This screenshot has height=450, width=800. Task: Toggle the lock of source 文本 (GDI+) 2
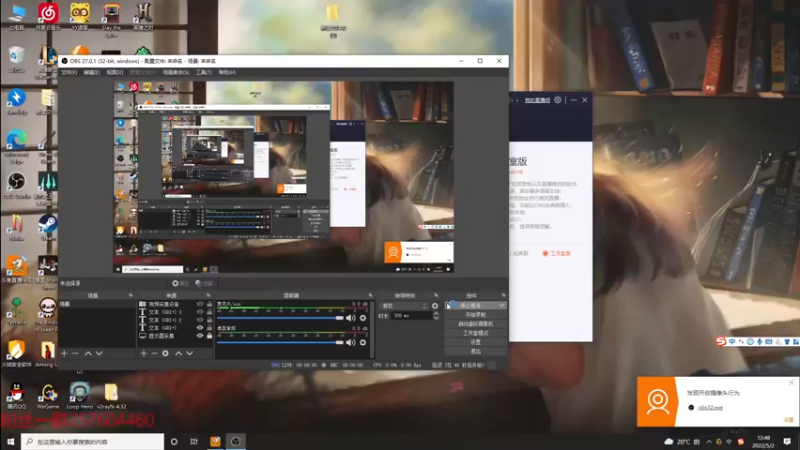209,320
